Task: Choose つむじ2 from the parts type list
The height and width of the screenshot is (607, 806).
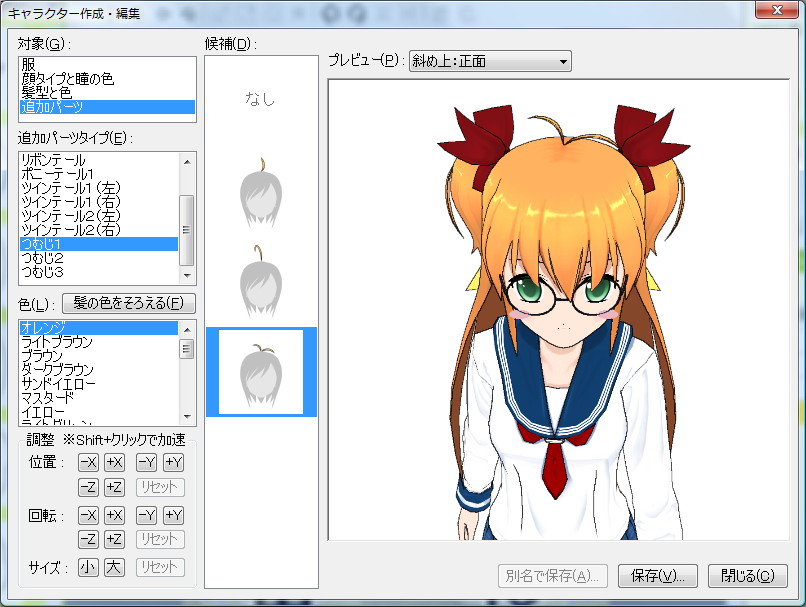Action: click(60, 255)
